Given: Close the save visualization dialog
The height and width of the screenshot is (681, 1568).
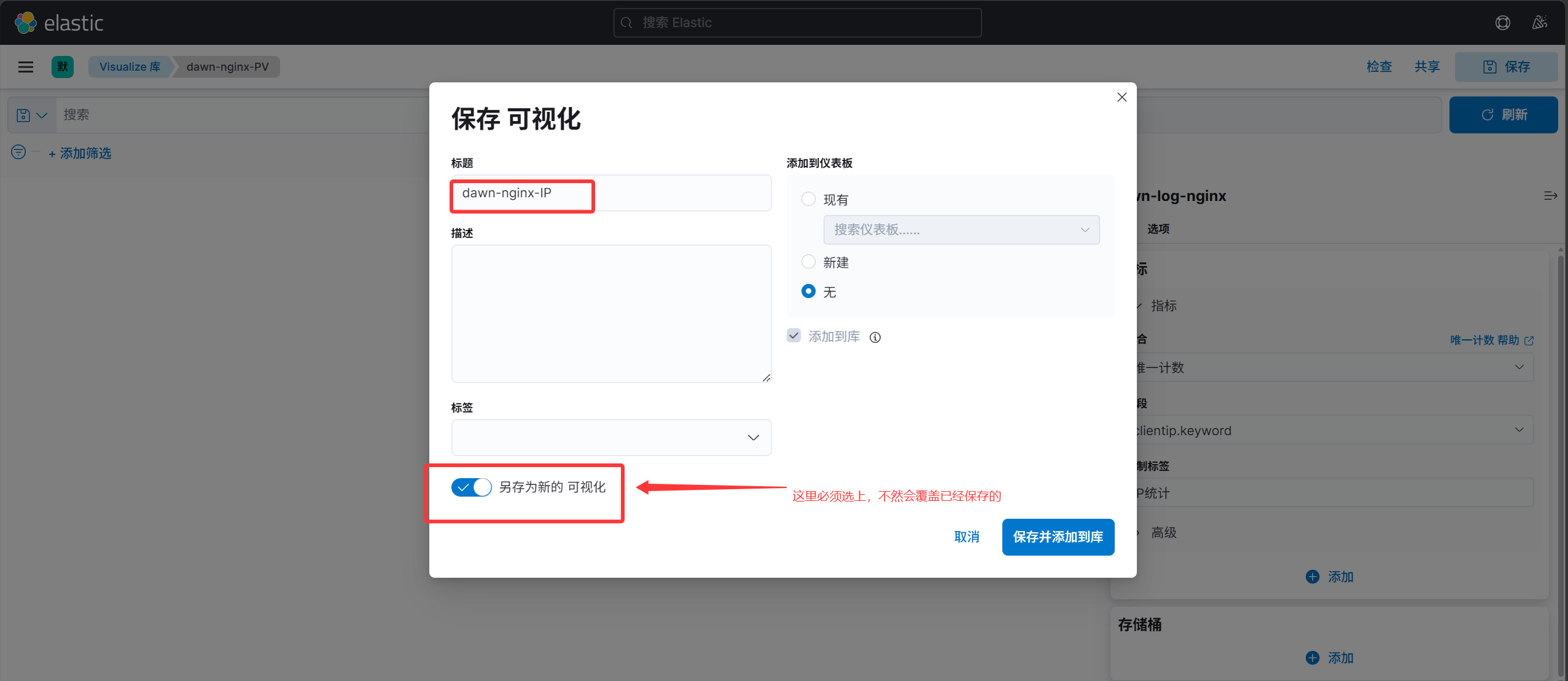Looking at the screenshot, I should point(1121,97).
